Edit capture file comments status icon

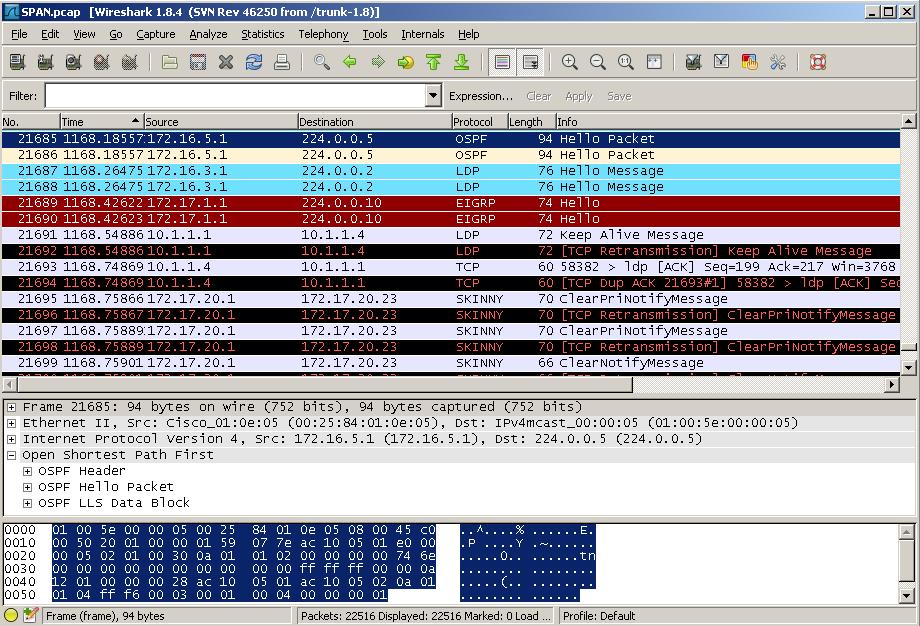(x=31, y=615)
